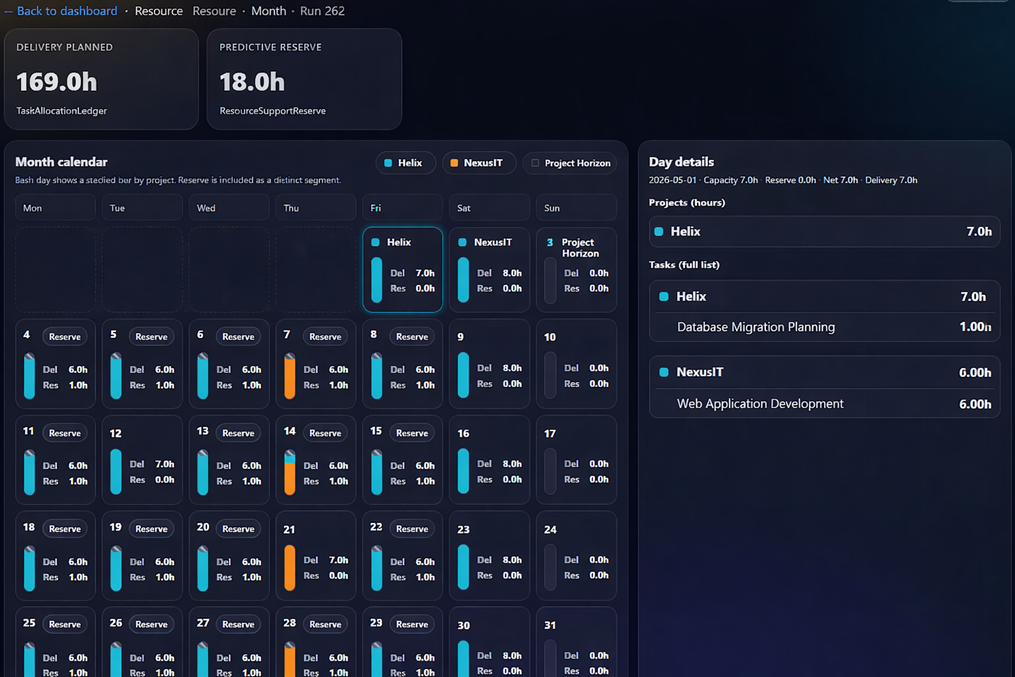Select the Month breadcrumb item
1015x677 pixels.
tap(268, 11)
